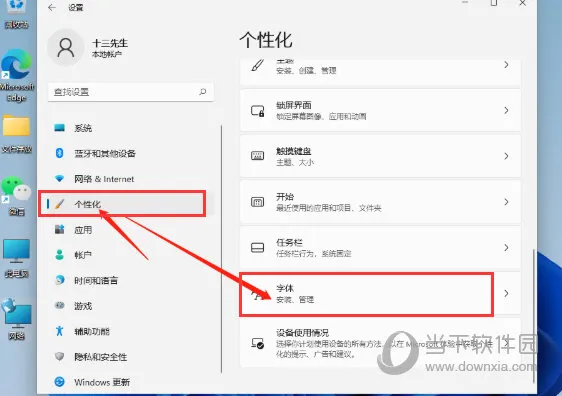Image resolution: width=562 pixels, height=396 pixels.
Task: Select 游戏 in the sidebar
Action: tap(130, 306)
